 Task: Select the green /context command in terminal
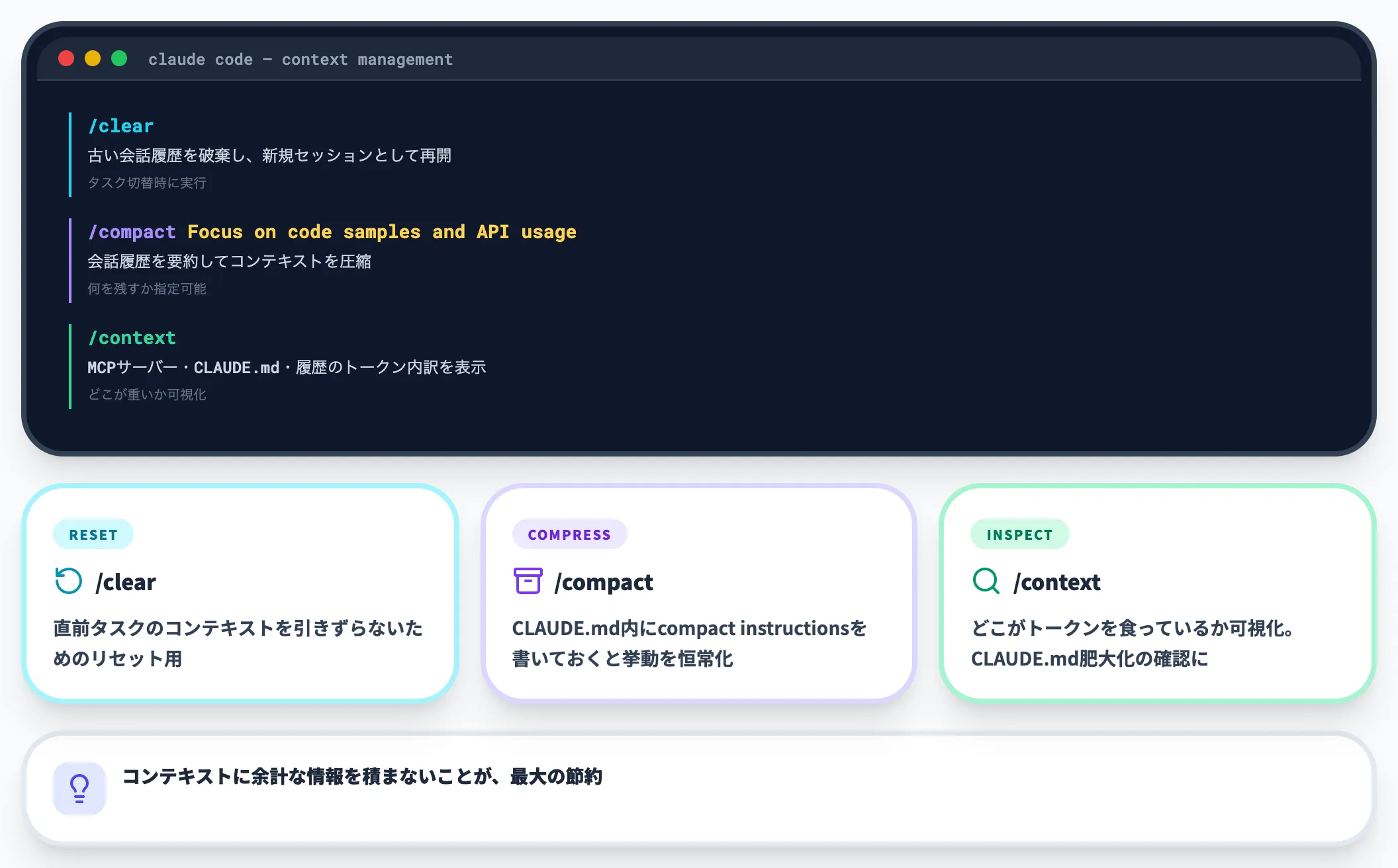point(132,338)
